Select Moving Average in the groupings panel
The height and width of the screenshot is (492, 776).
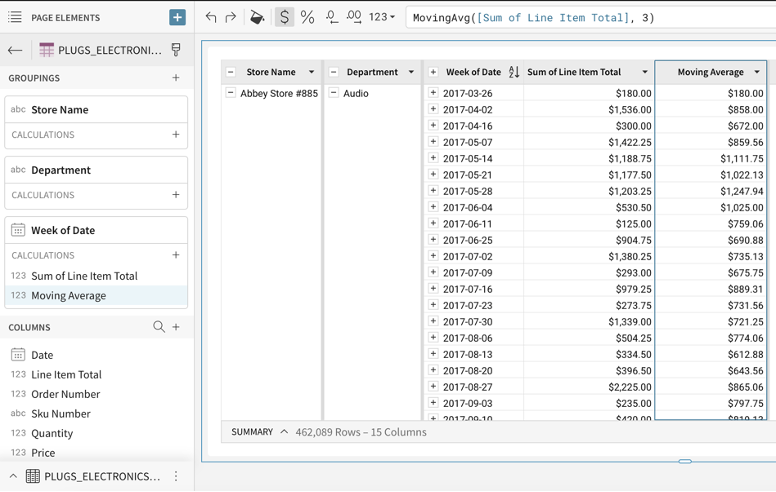[68, 296]
